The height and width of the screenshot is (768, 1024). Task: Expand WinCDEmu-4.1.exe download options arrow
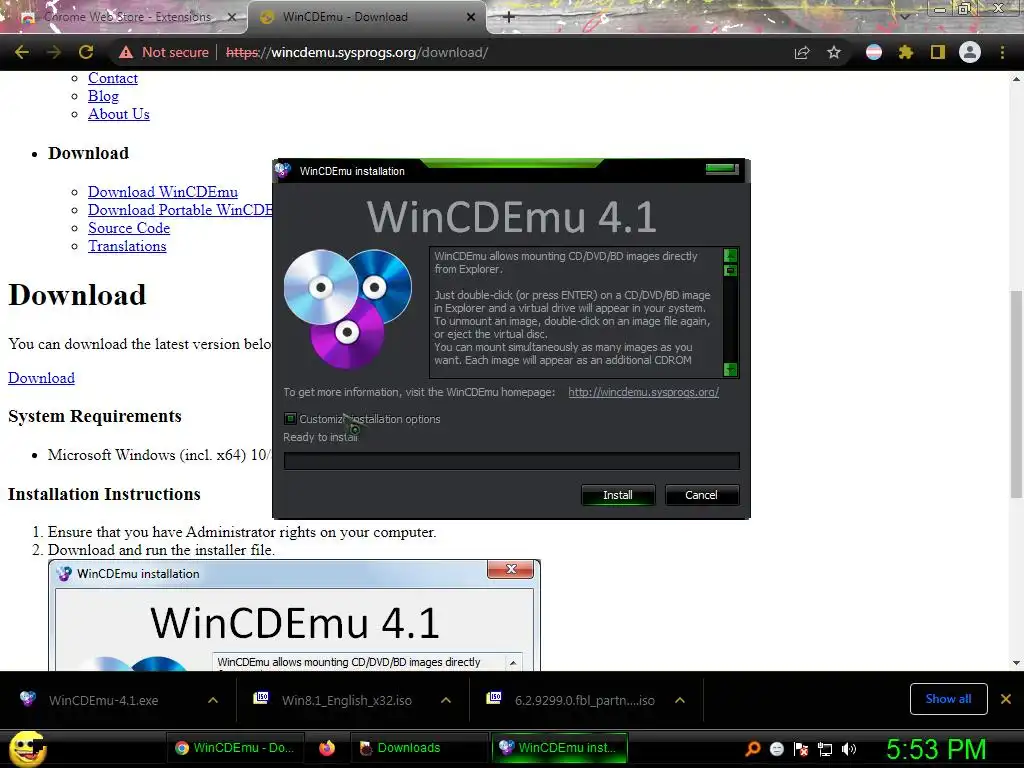(x=213, y=699)
